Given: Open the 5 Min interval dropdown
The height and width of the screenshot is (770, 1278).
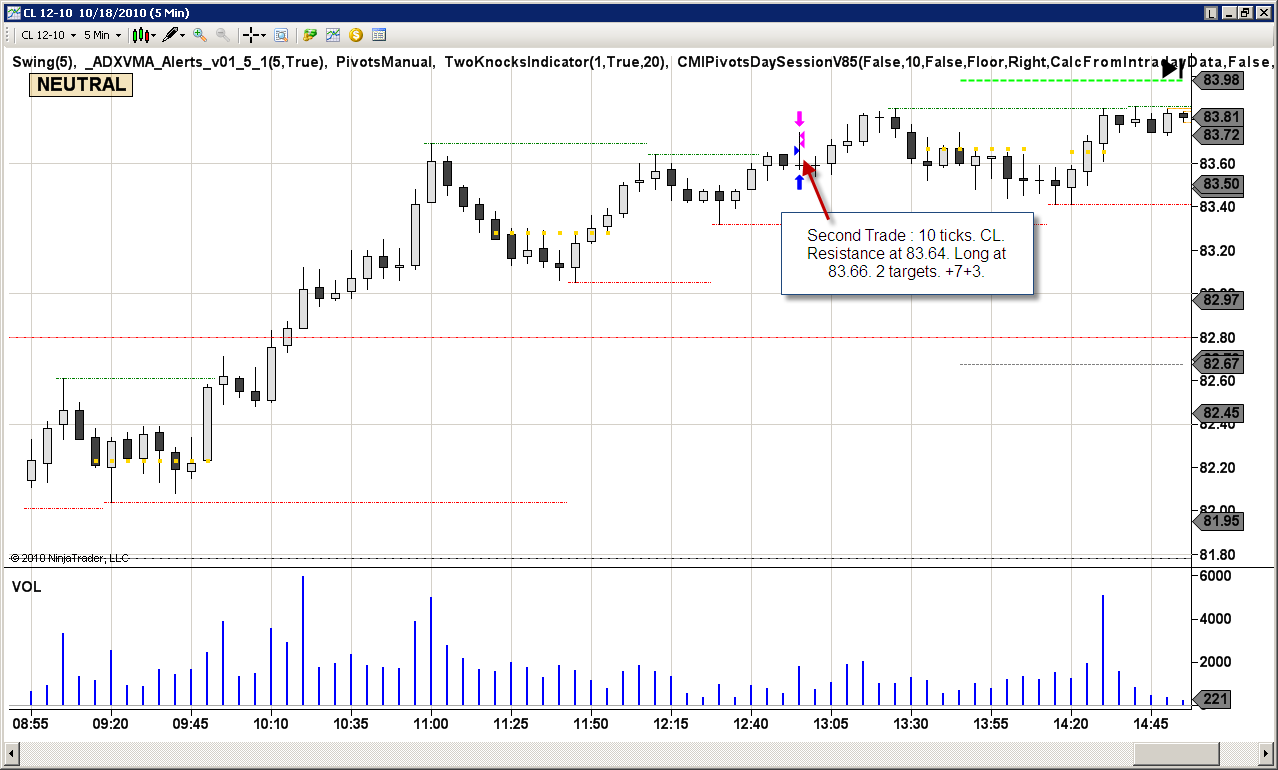Looking at the screenshot, I should pos(102,35).
